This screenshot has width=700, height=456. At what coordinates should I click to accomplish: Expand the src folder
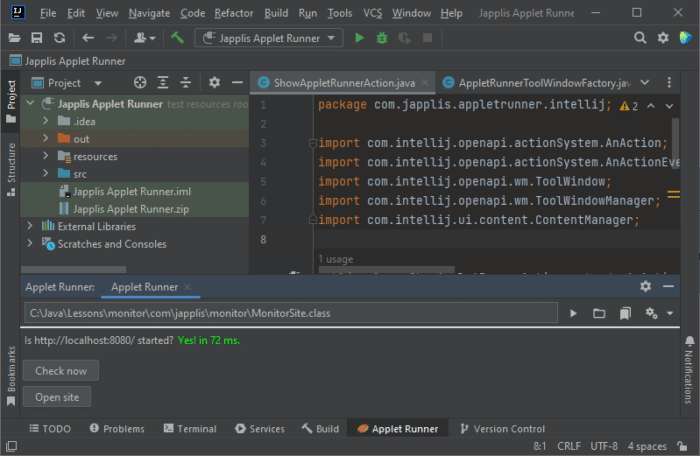pos(46,173)
